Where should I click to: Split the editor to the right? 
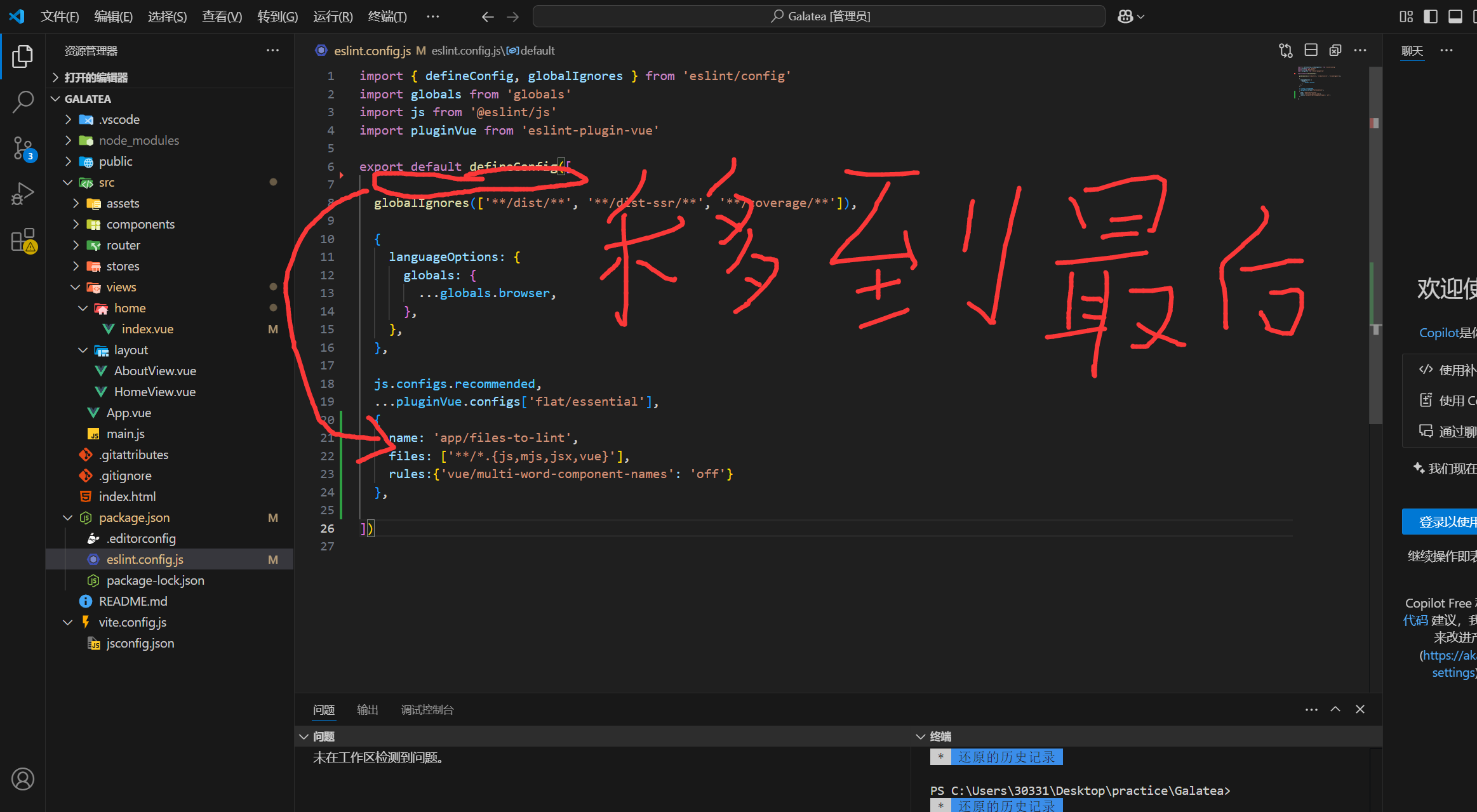point(1311,50)
